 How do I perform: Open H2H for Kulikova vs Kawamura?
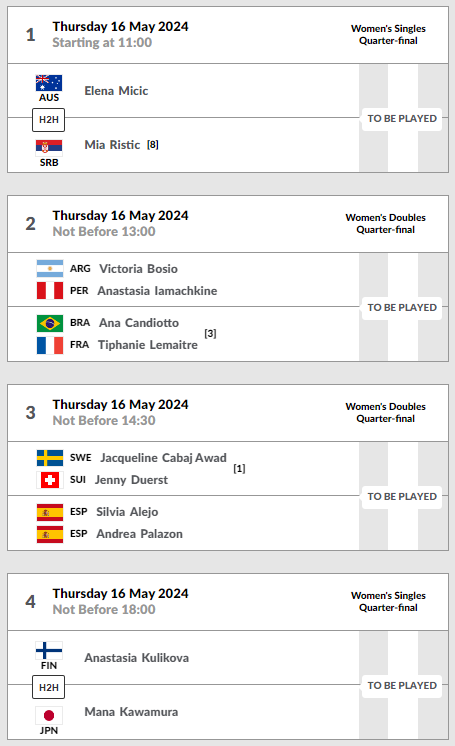click(x=49, y=687)
